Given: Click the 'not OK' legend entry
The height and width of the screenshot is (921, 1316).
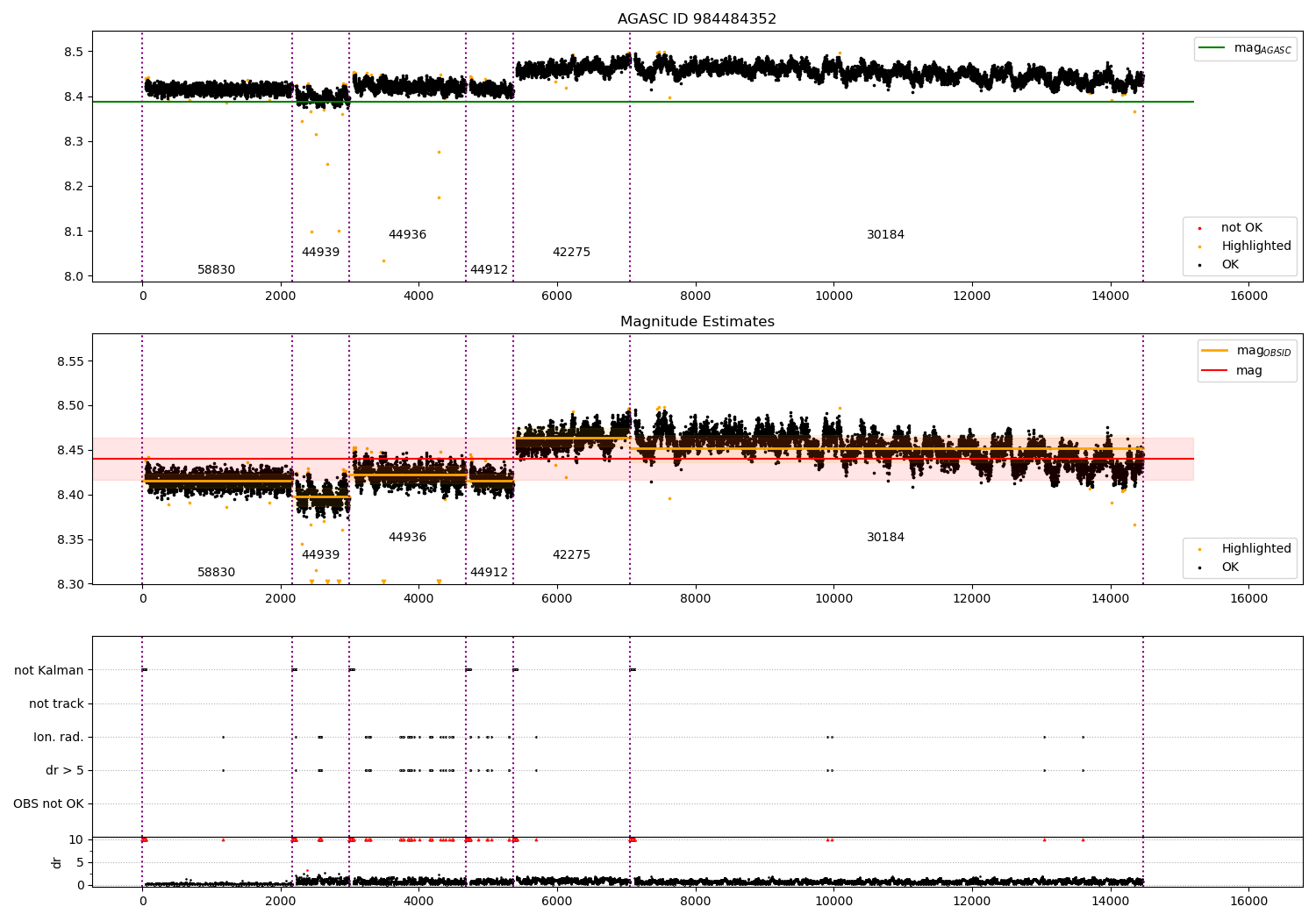Looking at the screenshot, I should click(1241, 228).
